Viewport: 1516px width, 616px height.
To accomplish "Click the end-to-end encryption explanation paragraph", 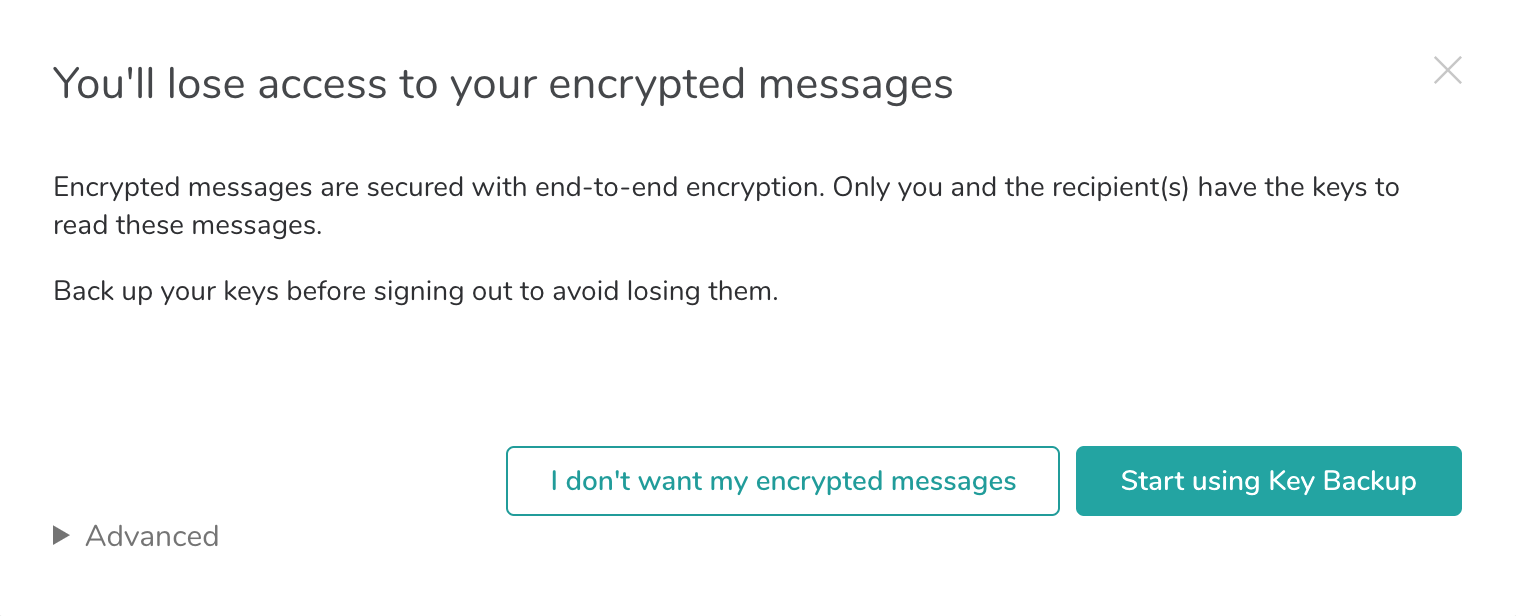I will coord(726,206).
